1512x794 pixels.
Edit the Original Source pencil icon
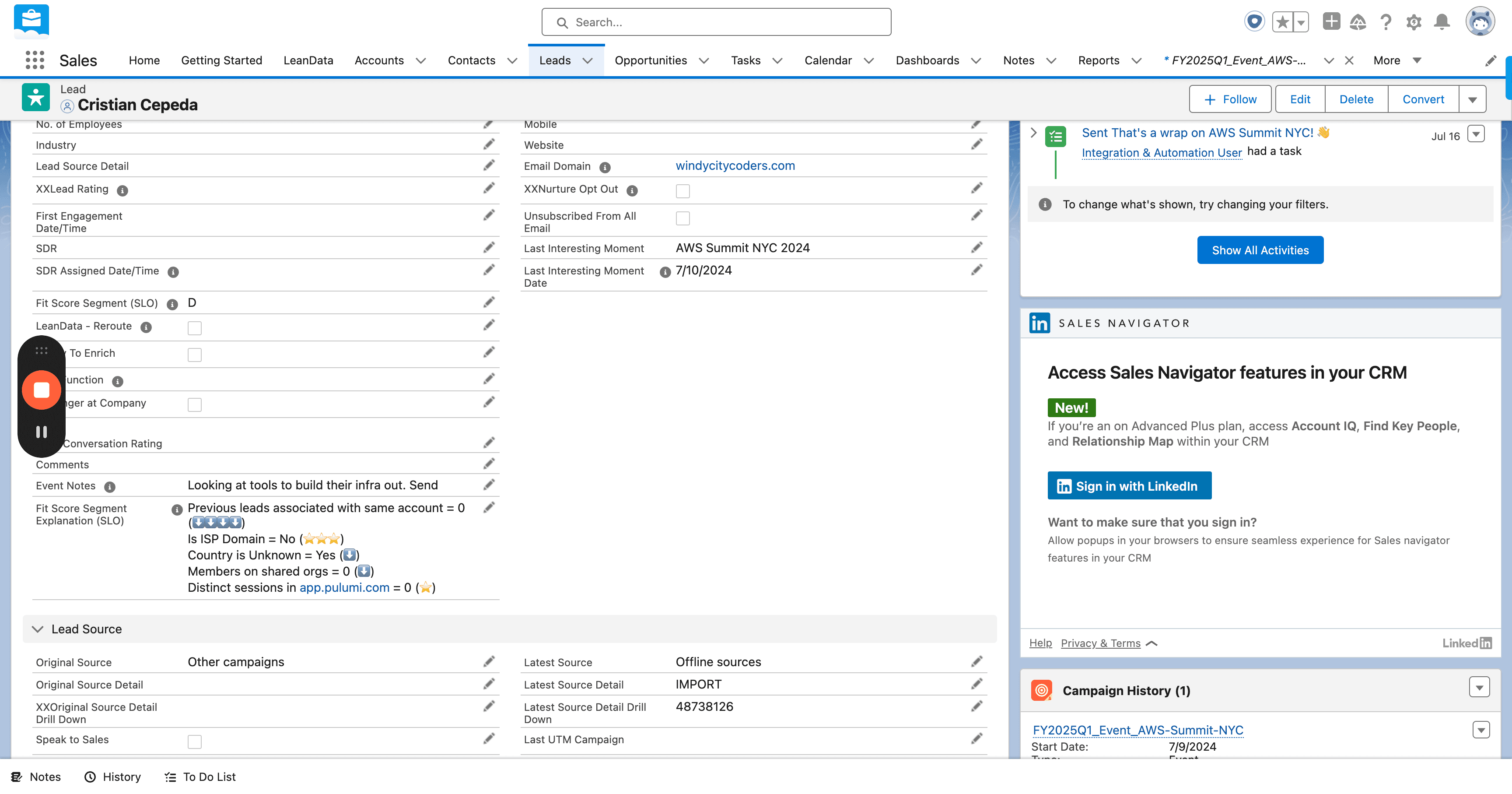(488, 662)
